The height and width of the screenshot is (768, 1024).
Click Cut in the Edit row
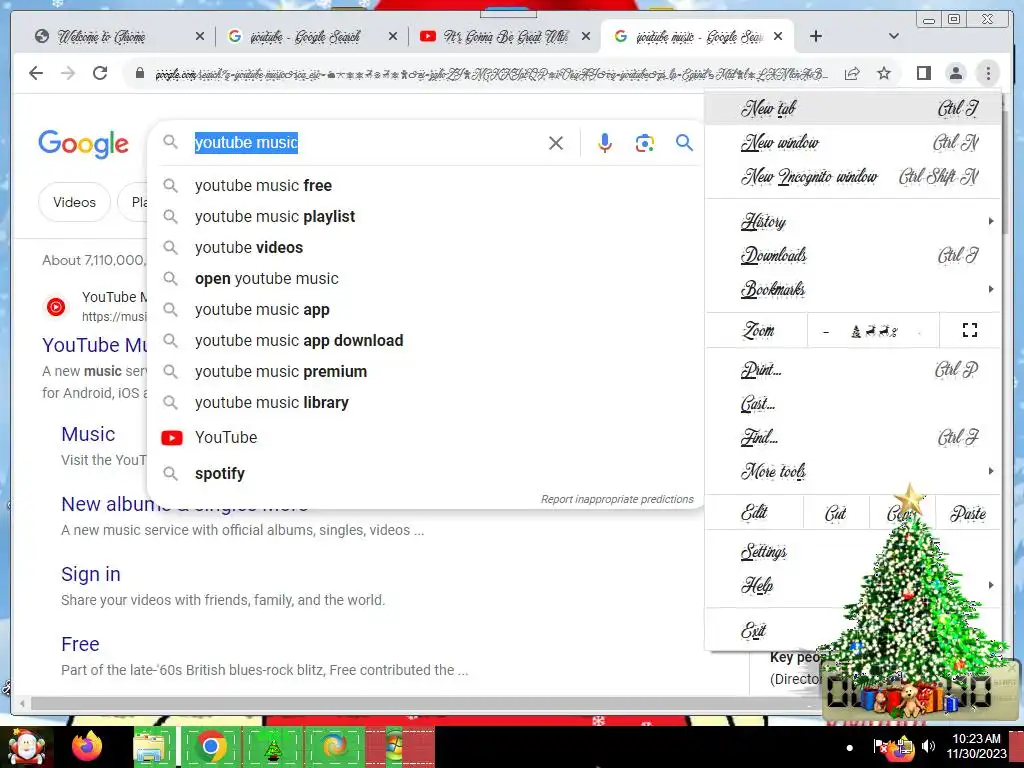point(835,513)
